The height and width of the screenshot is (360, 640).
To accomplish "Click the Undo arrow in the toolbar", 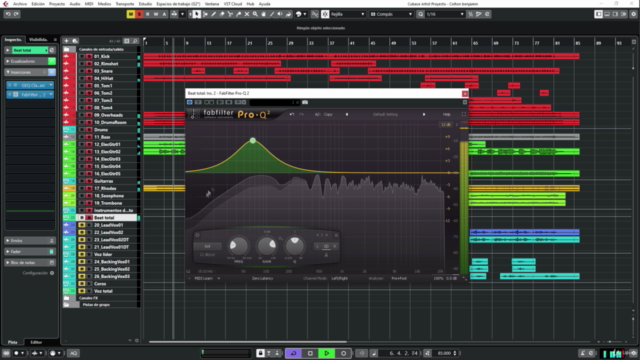I will (x=8, y=14).
